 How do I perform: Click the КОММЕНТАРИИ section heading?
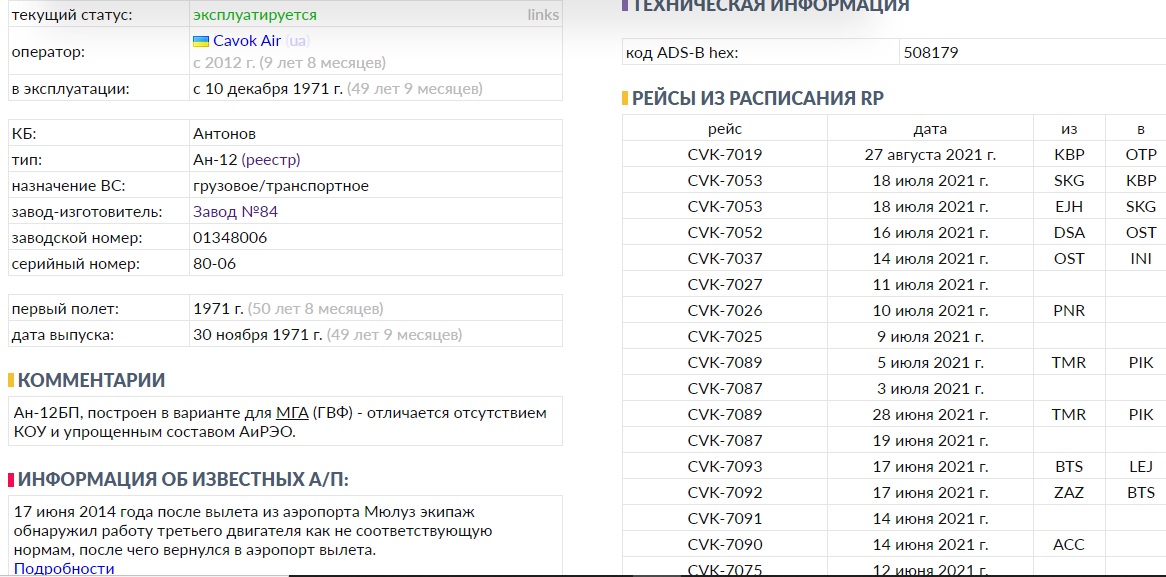tap(91, 381)
